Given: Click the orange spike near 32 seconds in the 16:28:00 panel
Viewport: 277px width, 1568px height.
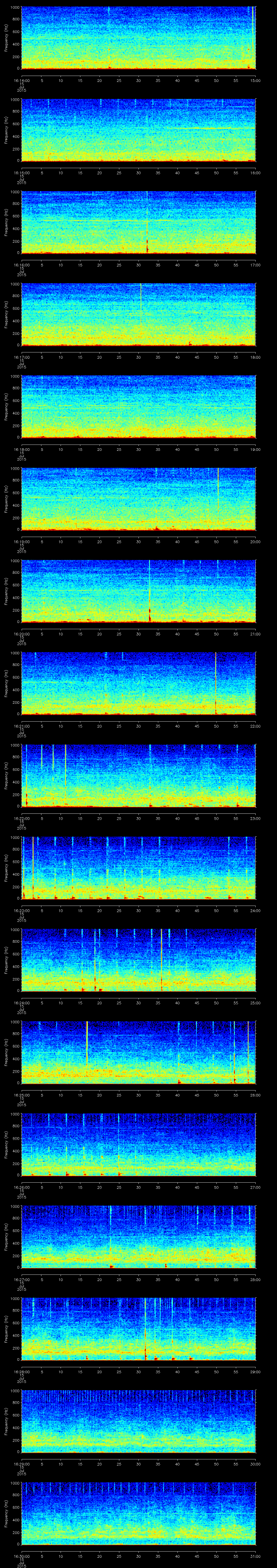Looking at the screenshot, I should click(x=145, y=1328).
